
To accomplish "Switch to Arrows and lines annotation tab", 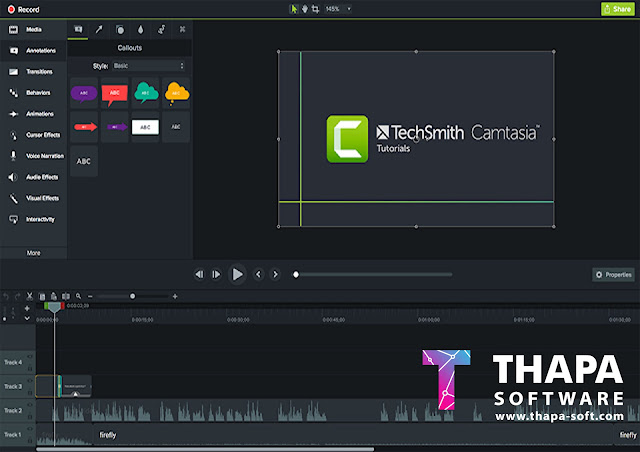I will (x=99, y=29).
